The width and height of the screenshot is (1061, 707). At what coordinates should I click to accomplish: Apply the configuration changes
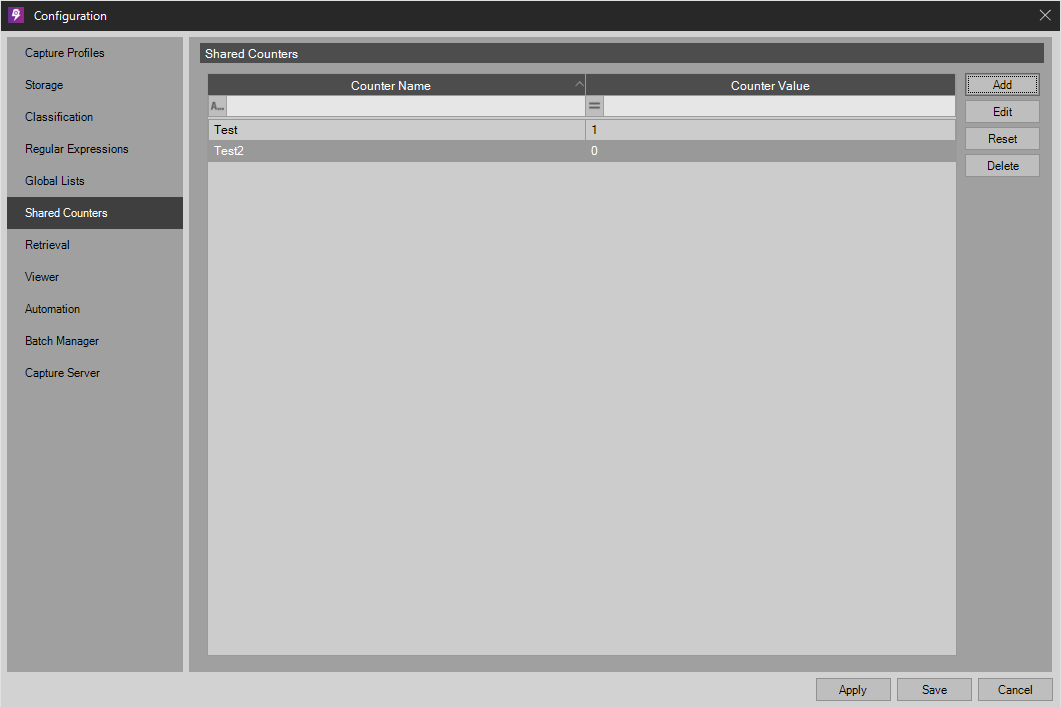coord(853,689)
